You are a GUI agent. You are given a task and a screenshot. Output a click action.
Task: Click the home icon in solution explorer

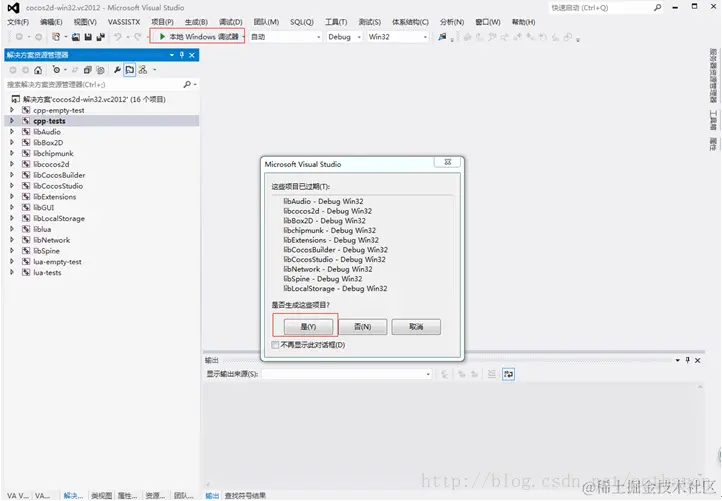click(x=38, y=70)
